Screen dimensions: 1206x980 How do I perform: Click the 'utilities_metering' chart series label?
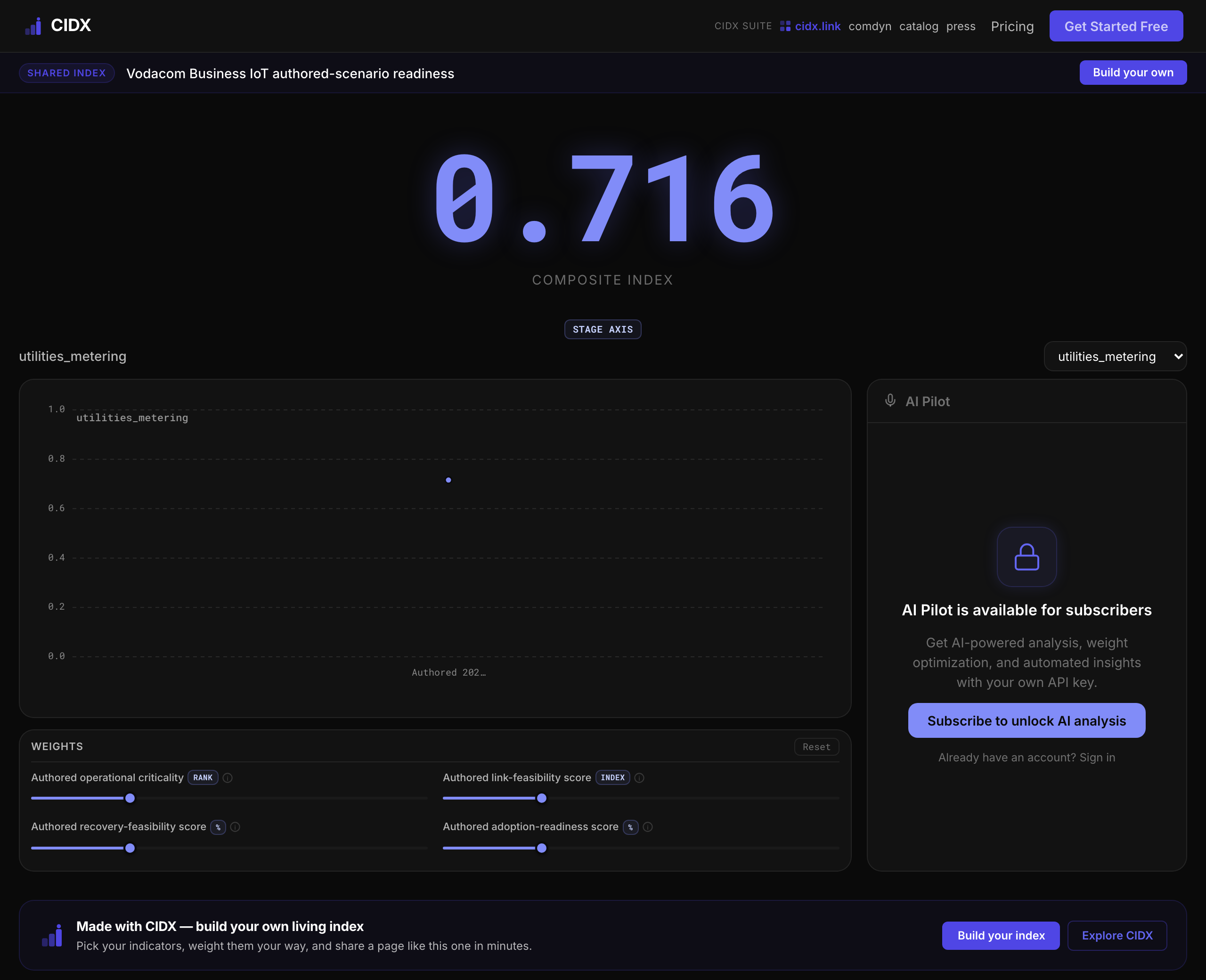click(x=132, y=418)
